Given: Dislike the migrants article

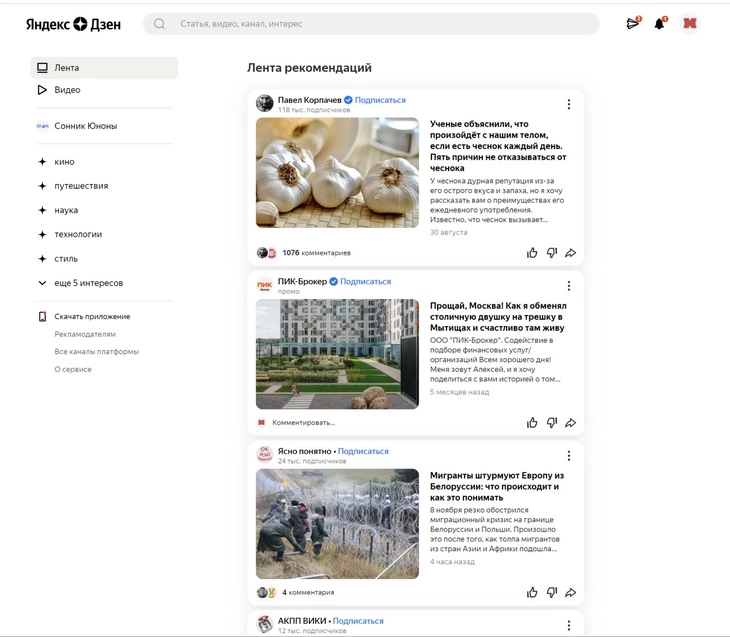Looking at the screenshot, I should point(552,592).
